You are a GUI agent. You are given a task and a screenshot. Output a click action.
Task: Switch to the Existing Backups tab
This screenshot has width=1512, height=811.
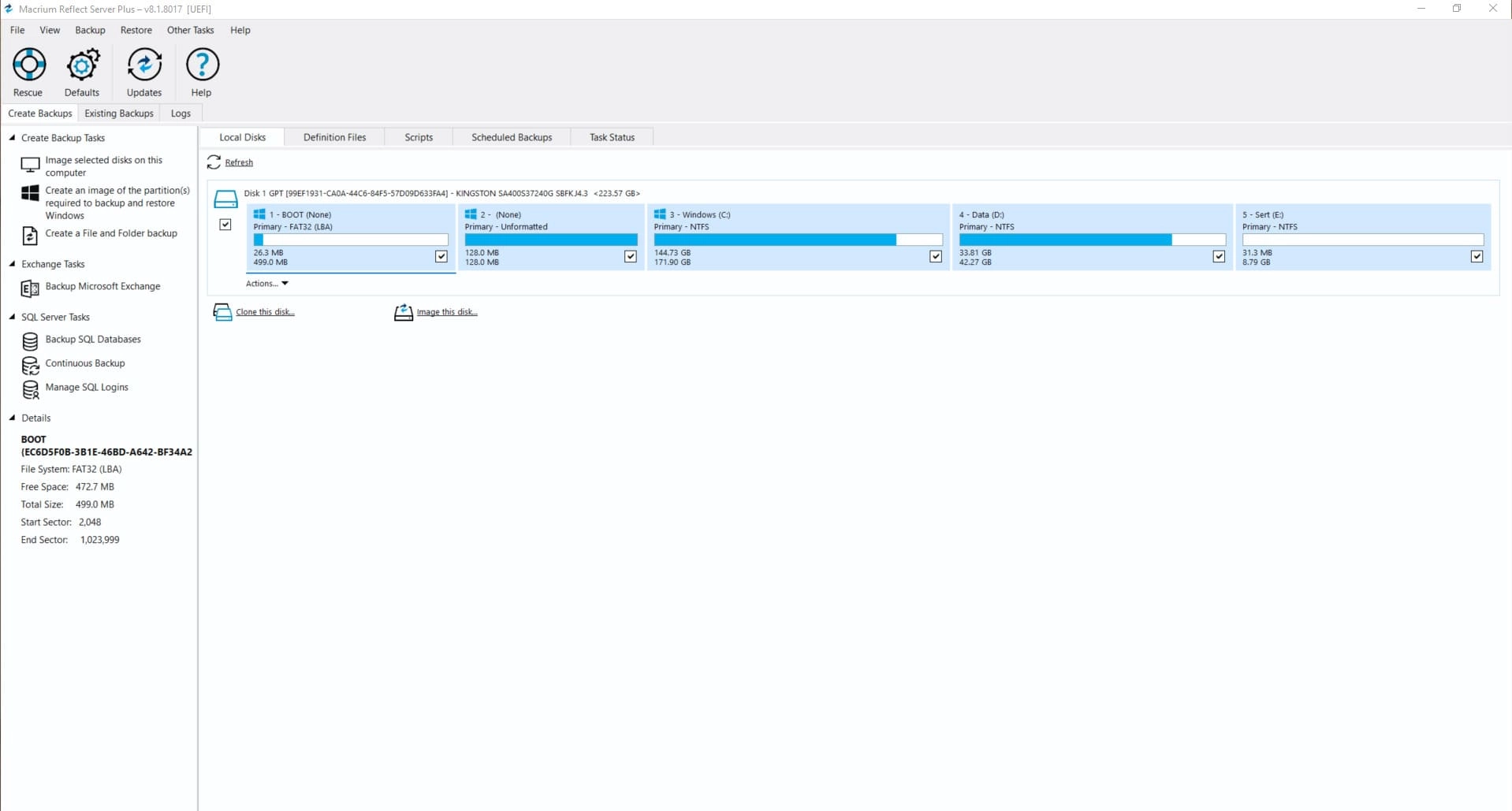click(x=119, y=113)
